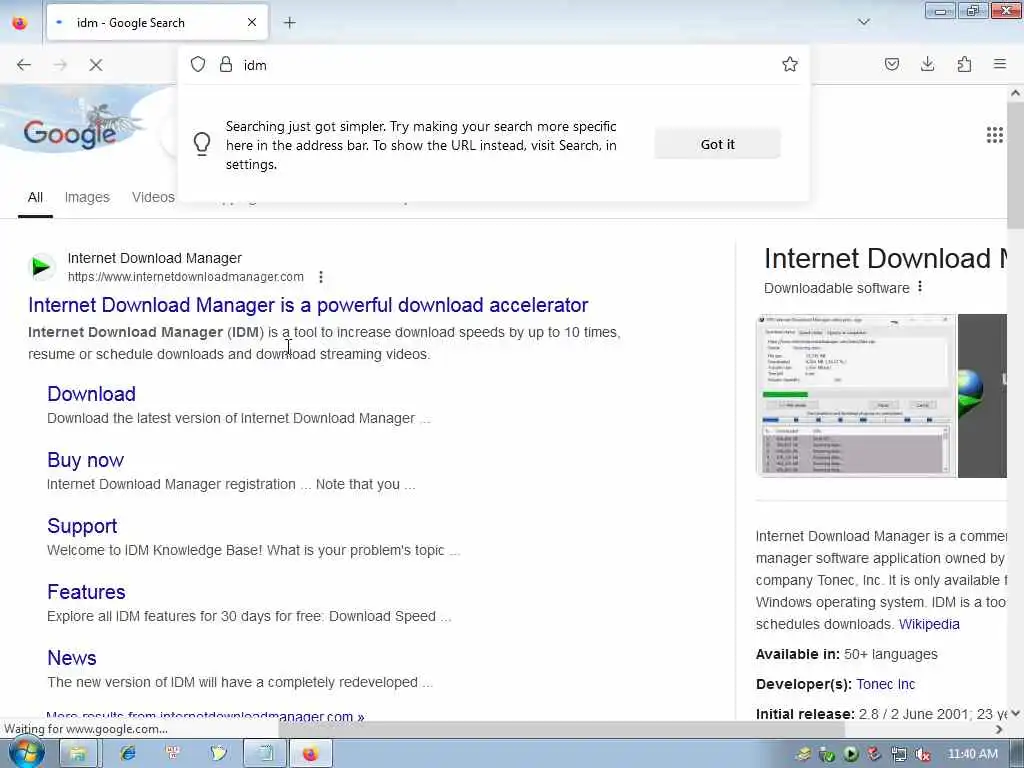Open the Support sitelink

pyautogui.click(x=82, y=526)
